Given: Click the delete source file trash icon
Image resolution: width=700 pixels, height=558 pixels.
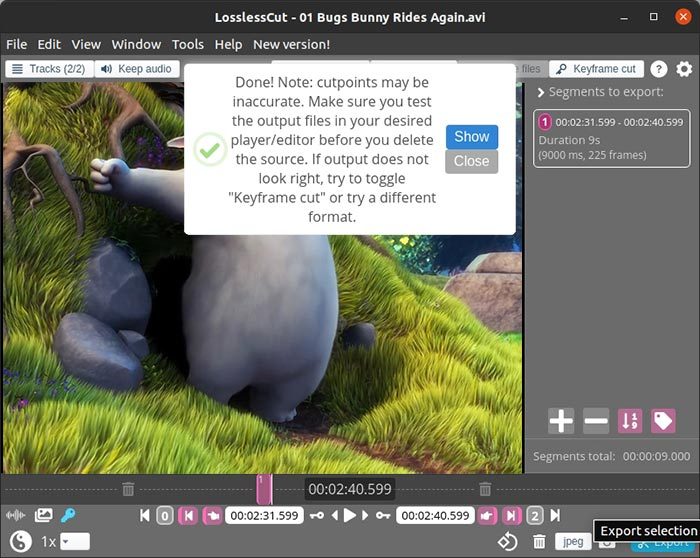Looking at the screenshot, I should 539,541.
